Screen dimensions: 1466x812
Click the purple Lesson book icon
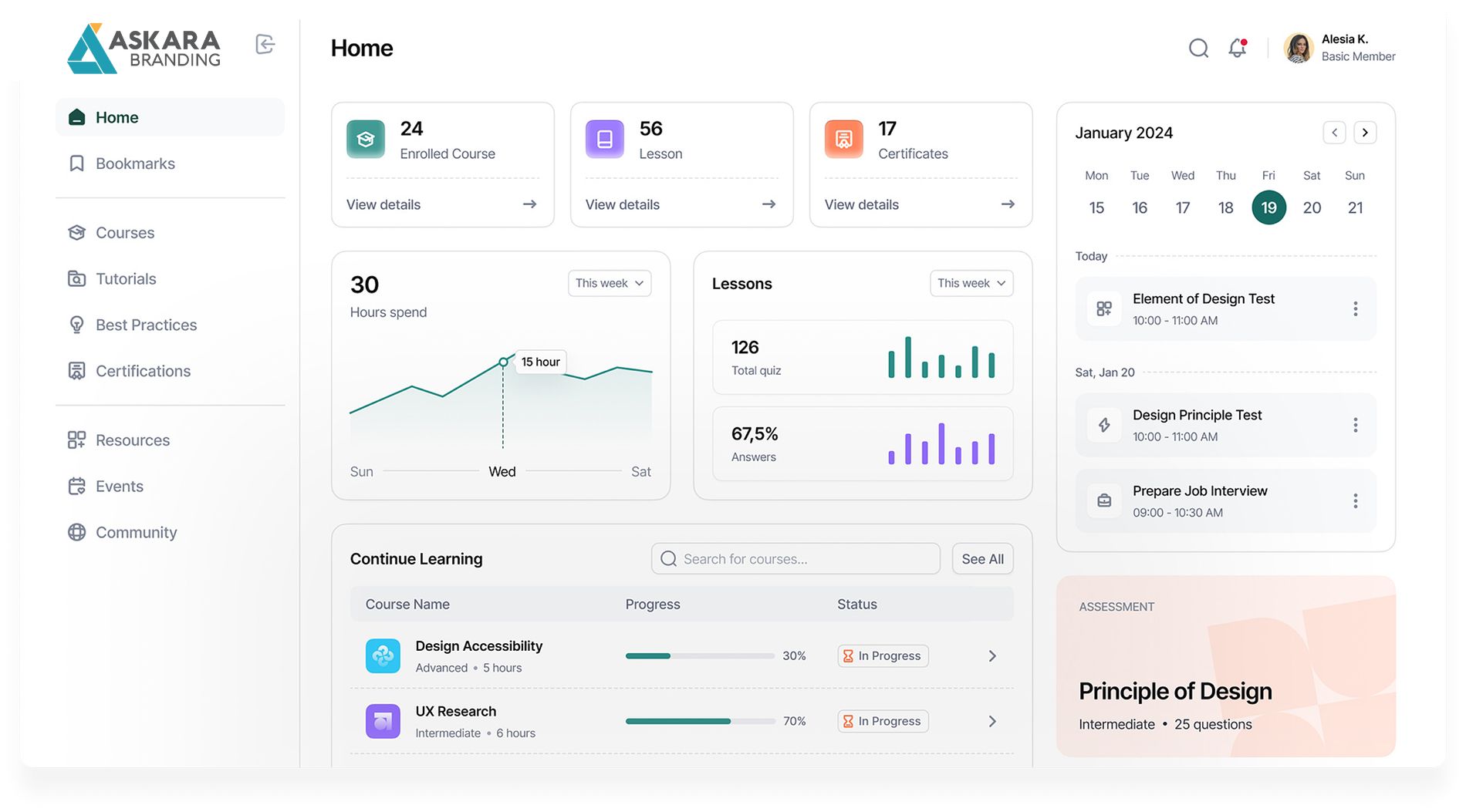point(605,140)
